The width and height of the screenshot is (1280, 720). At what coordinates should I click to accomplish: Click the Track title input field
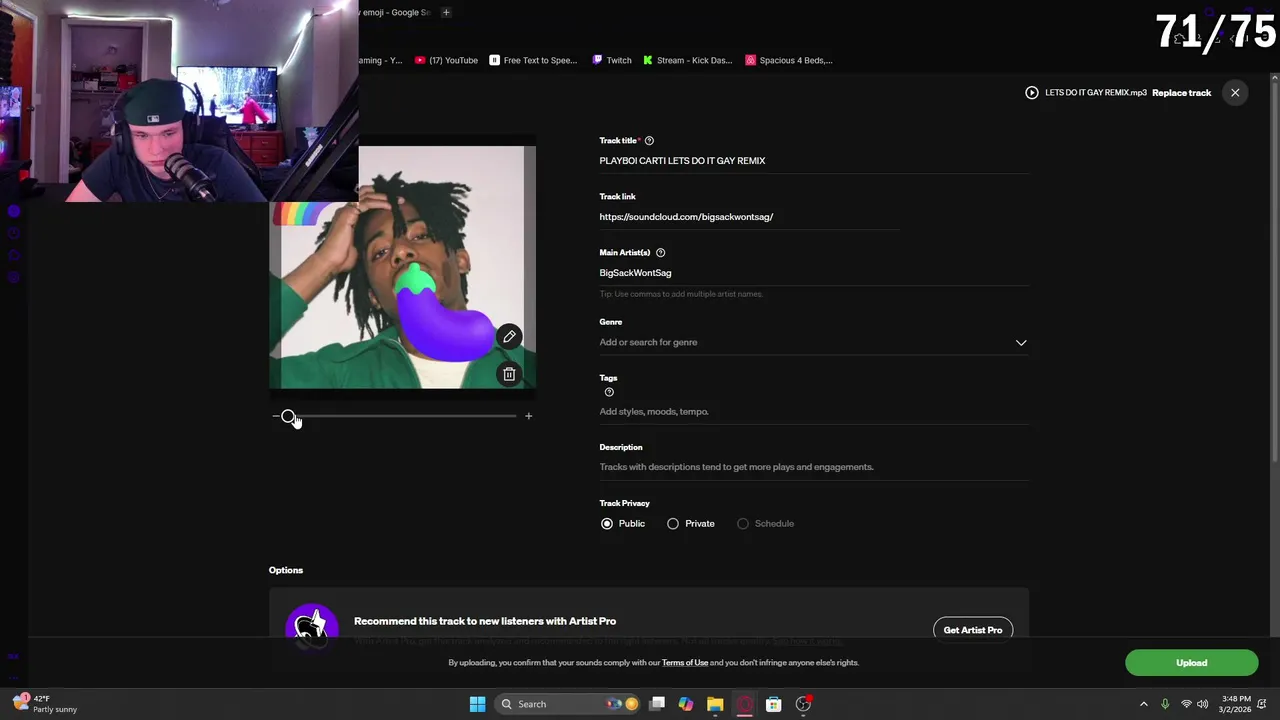point(813,161)
